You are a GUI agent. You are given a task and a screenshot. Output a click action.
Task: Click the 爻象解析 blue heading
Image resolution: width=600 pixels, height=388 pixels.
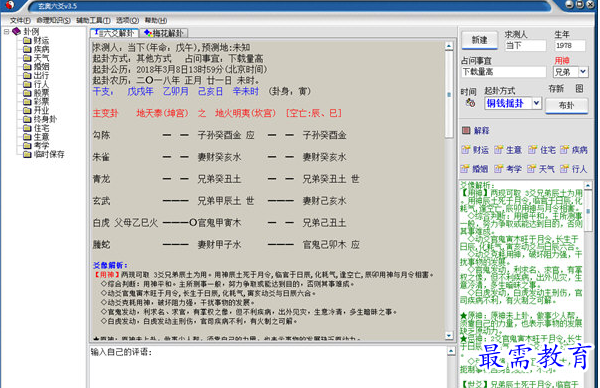[x=110, y=265]
